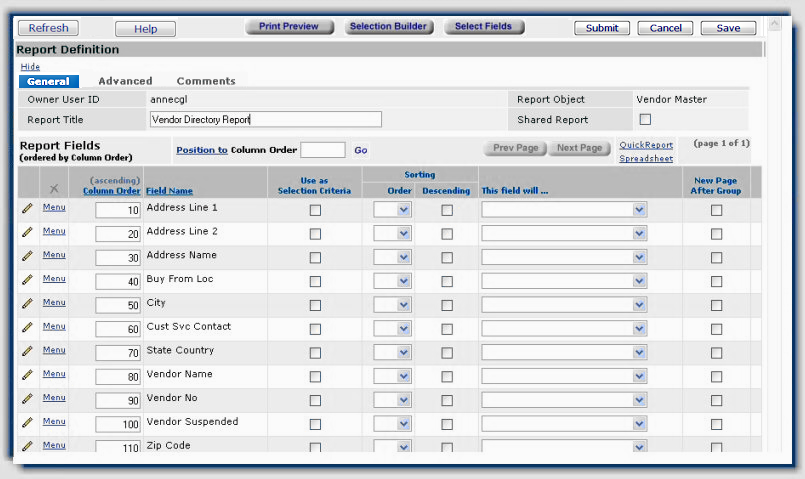Screen dimensions: 805x479
Task: Toggle Descending checkbox for Vendor No
Action: 447,401
